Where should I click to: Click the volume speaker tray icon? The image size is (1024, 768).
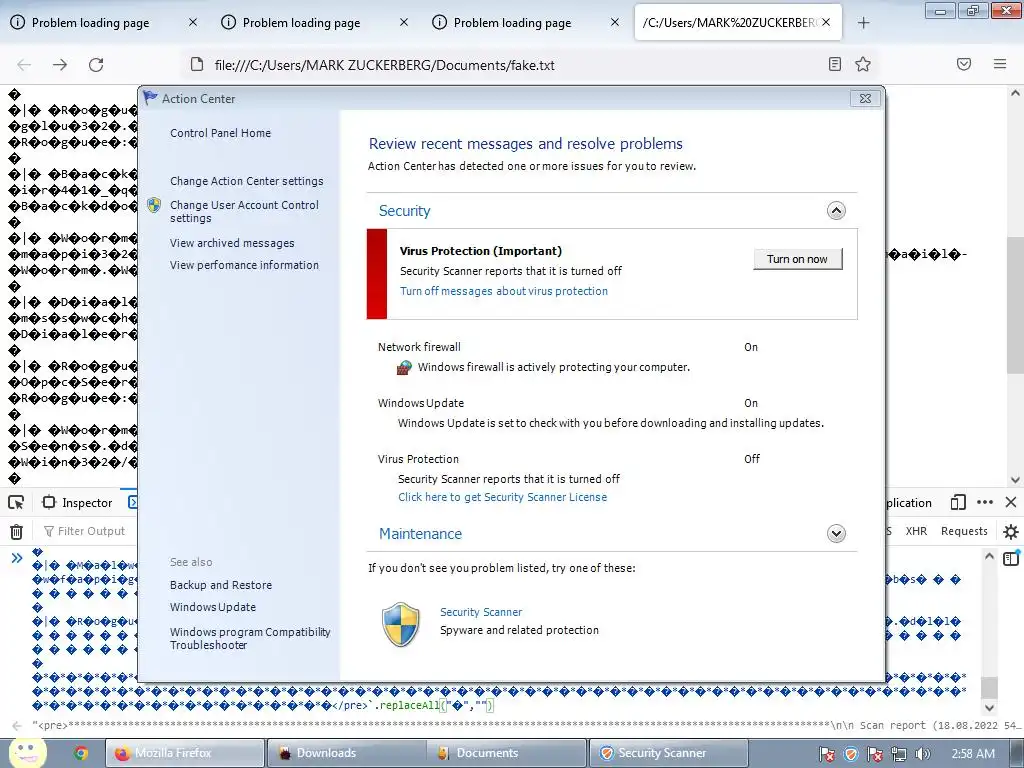click(923, 754)
